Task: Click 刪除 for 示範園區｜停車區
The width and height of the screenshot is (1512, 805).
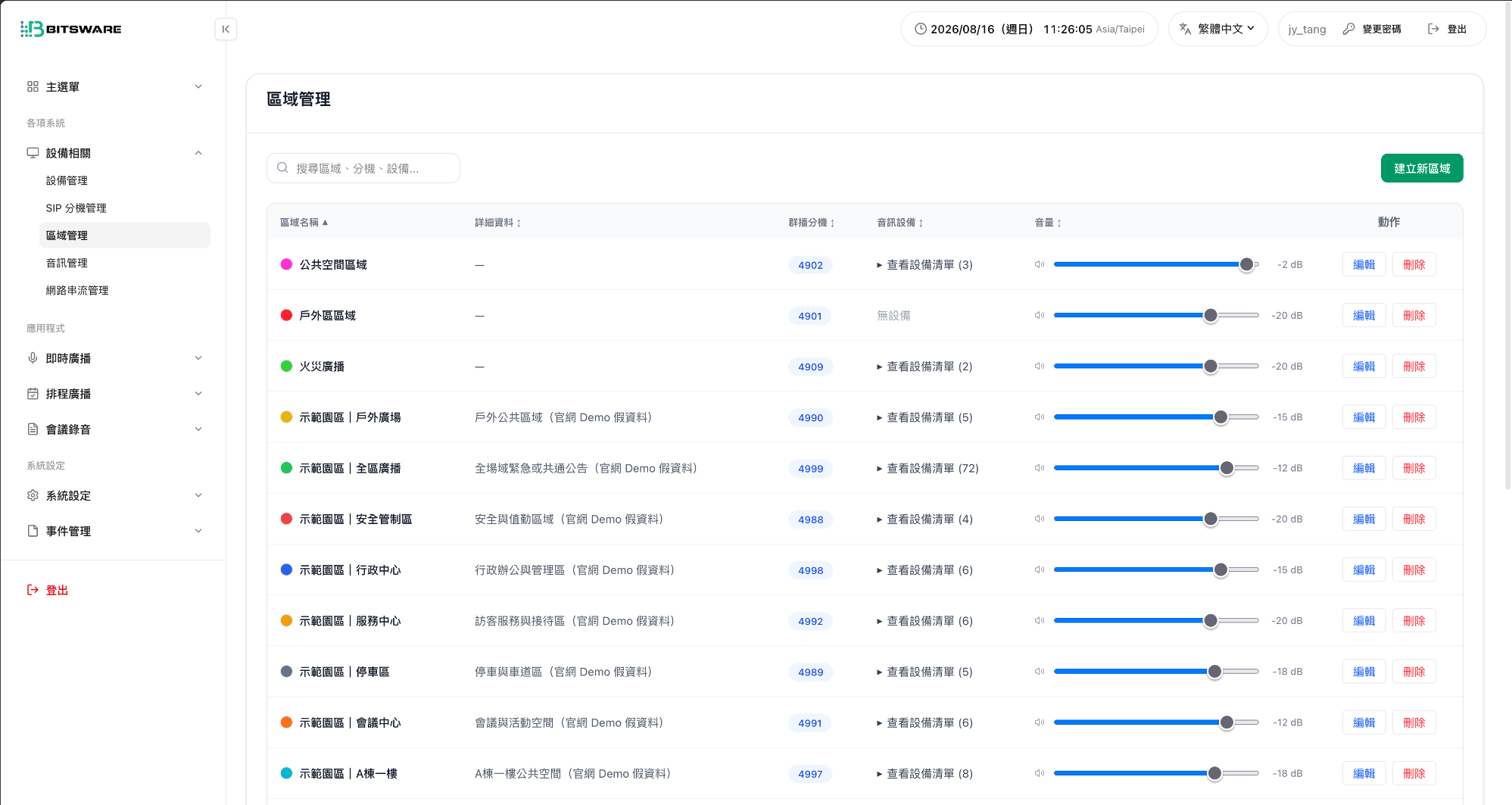Action: (1414, 671)
